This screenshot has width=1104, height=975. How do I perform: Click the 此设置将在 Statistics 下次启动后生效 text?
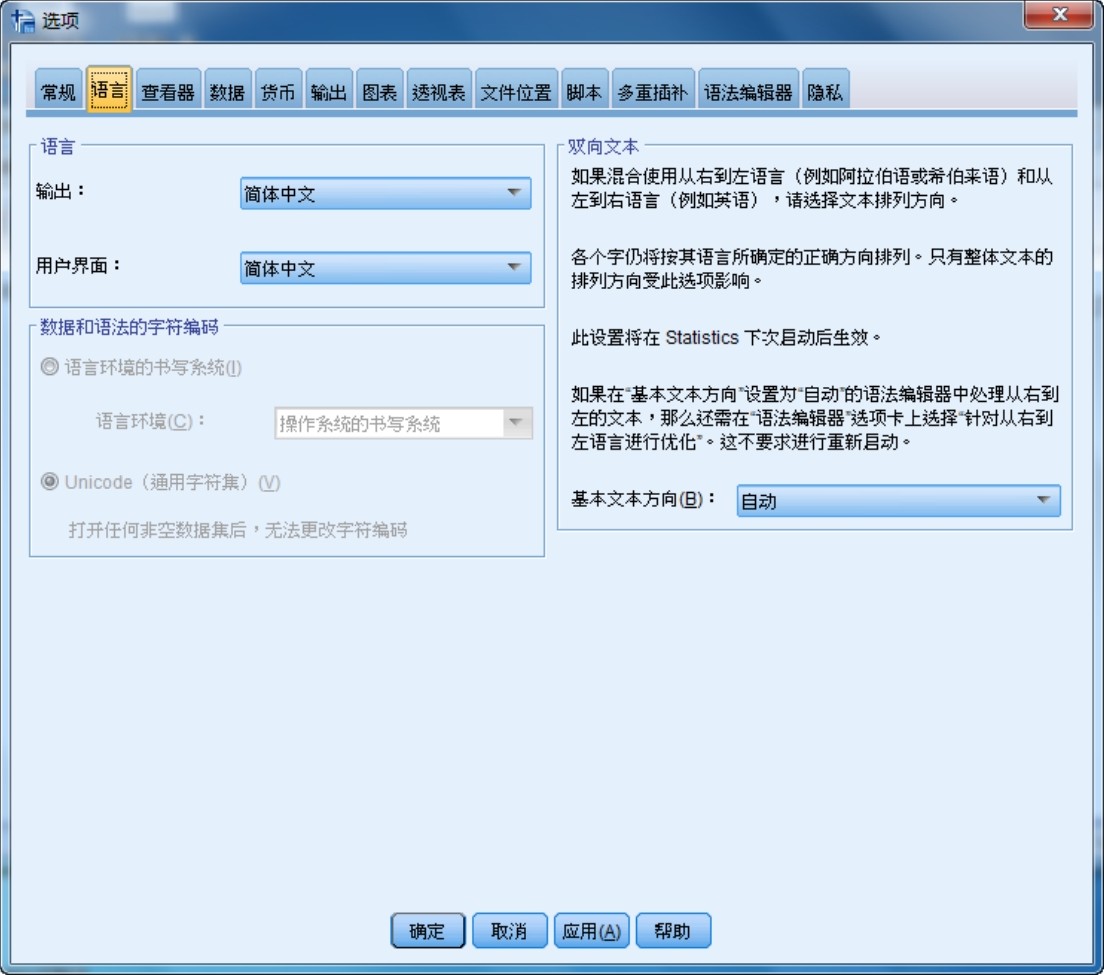pos(726,337)
